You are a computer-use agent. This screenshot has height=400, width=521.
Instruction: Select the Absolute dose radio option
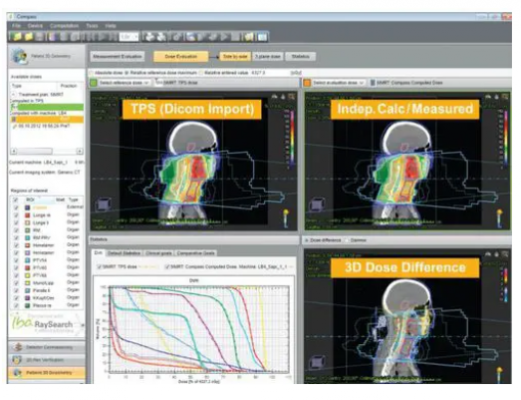[92, 73]
